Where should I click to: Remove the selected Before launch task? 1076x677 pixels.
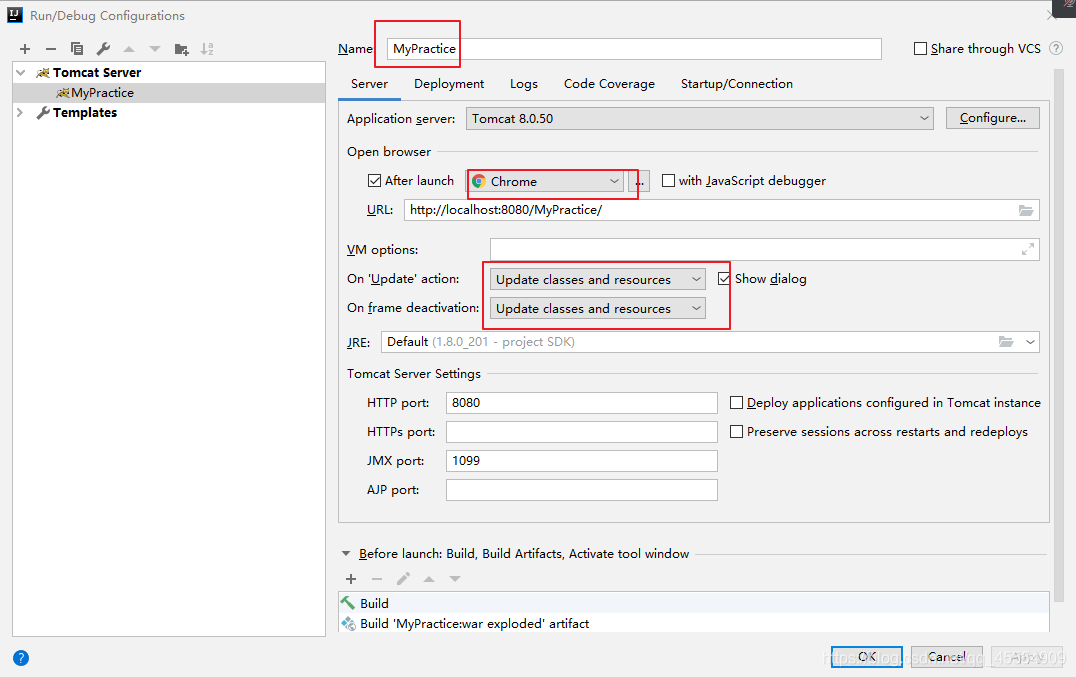[x=377, y=579]
